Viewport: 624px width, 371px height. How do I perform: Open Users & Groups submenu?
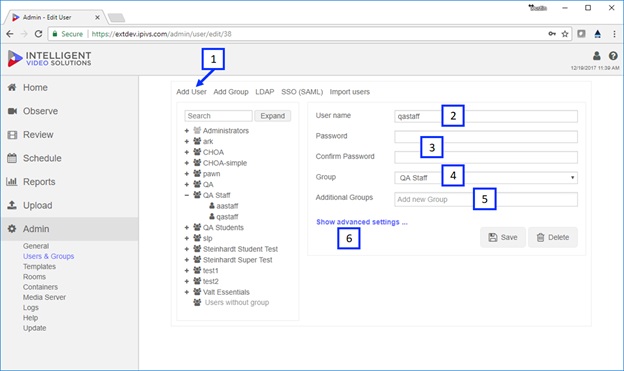pyautogui.click(x=49, y=256)
